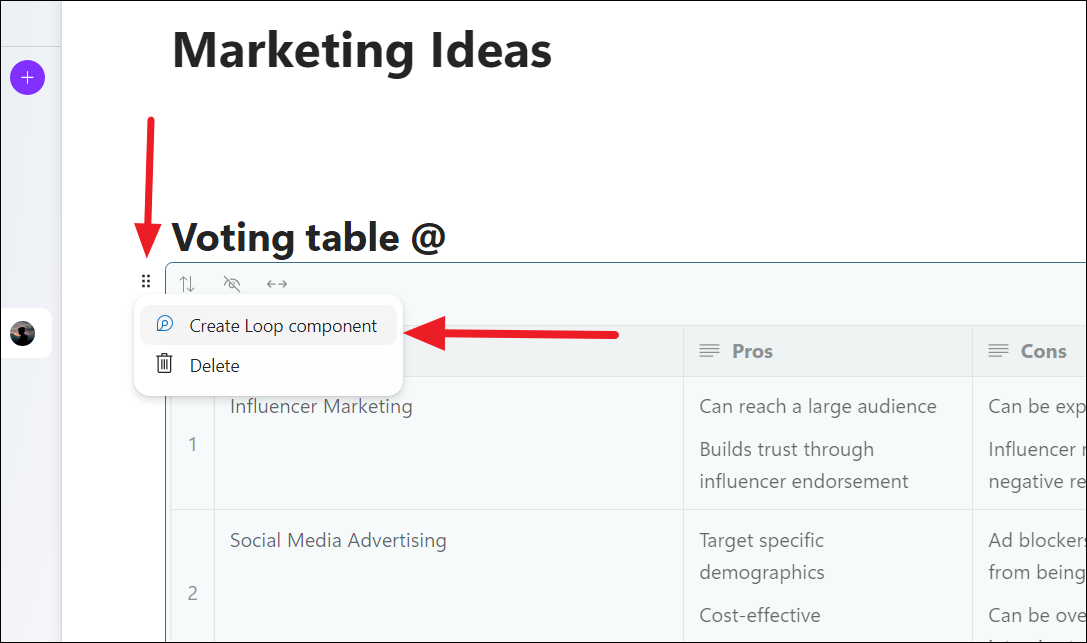Screen dimensions: 1087x643
Task: Select row number 2 in table
Action: point(193,593)
